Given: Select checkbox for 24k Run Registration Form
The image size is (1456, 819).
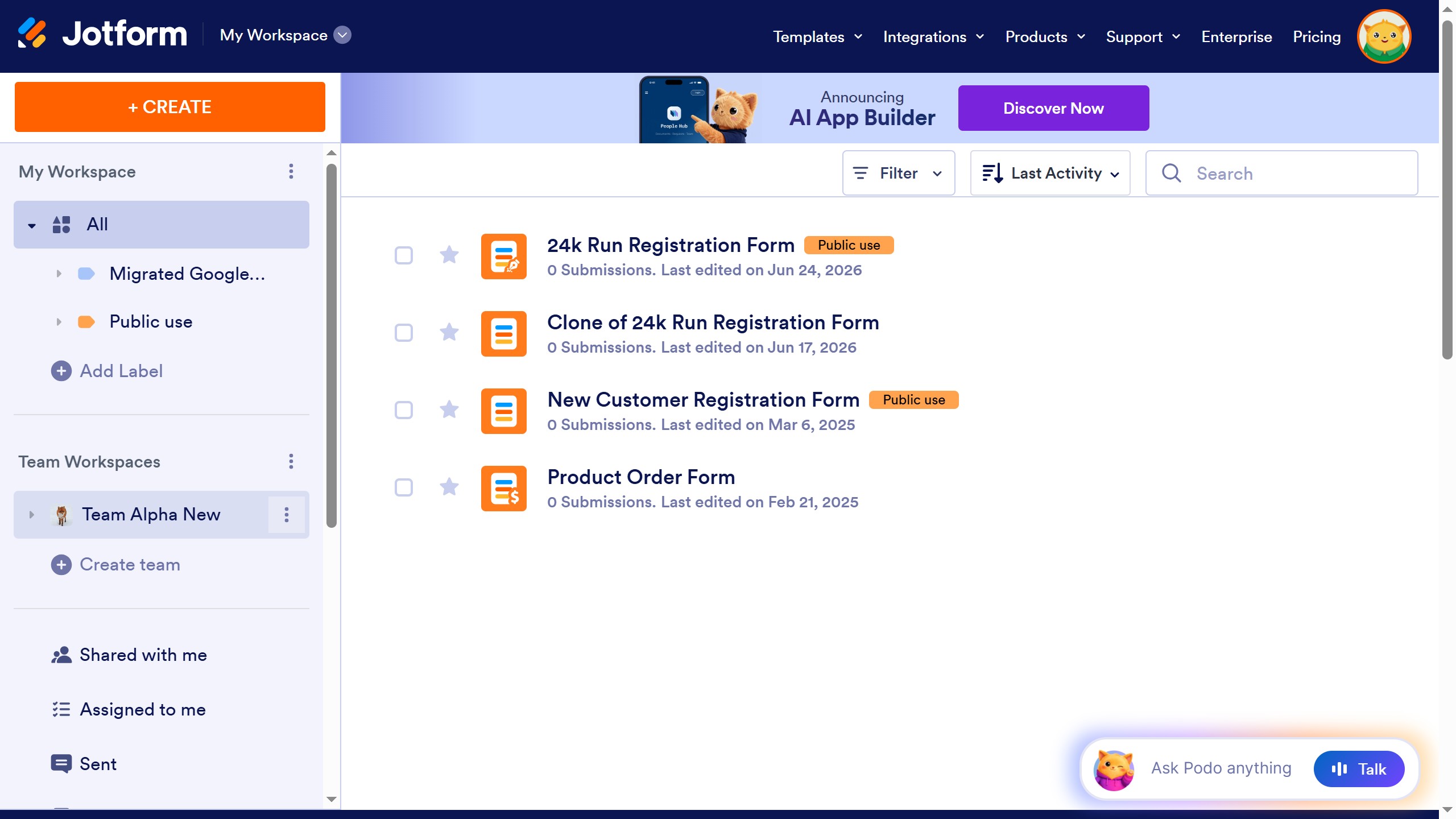Looking at the screenshot, I should coord(404,255).
